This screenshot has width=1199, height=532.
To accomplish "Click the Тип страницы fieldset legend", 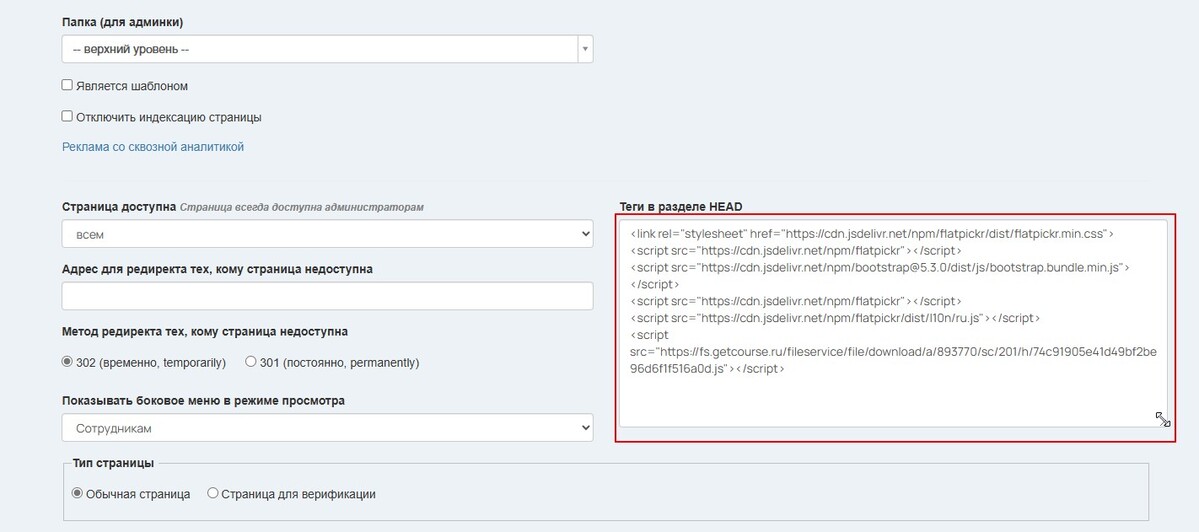I will click(x=113, y=463).
